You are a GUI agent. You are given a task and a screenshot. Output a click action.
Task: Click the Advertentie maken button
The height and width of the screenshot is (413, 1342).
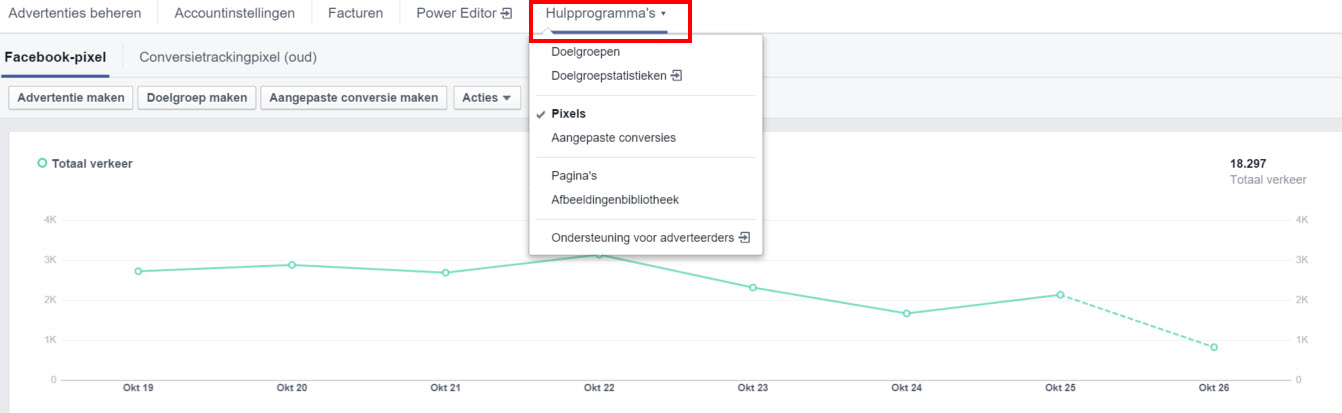coord(71,98)
